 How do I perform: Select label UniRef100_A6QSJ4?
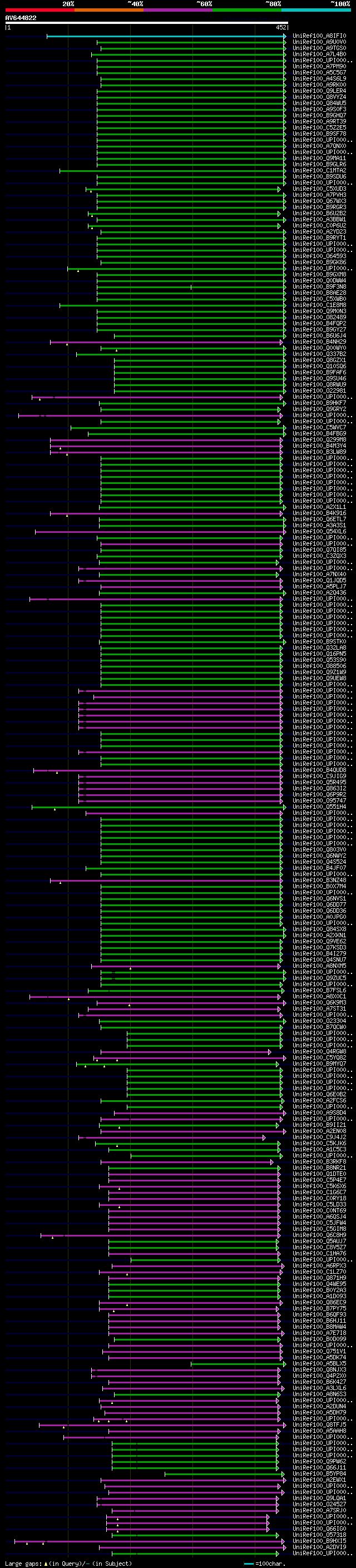[319, 1216]
